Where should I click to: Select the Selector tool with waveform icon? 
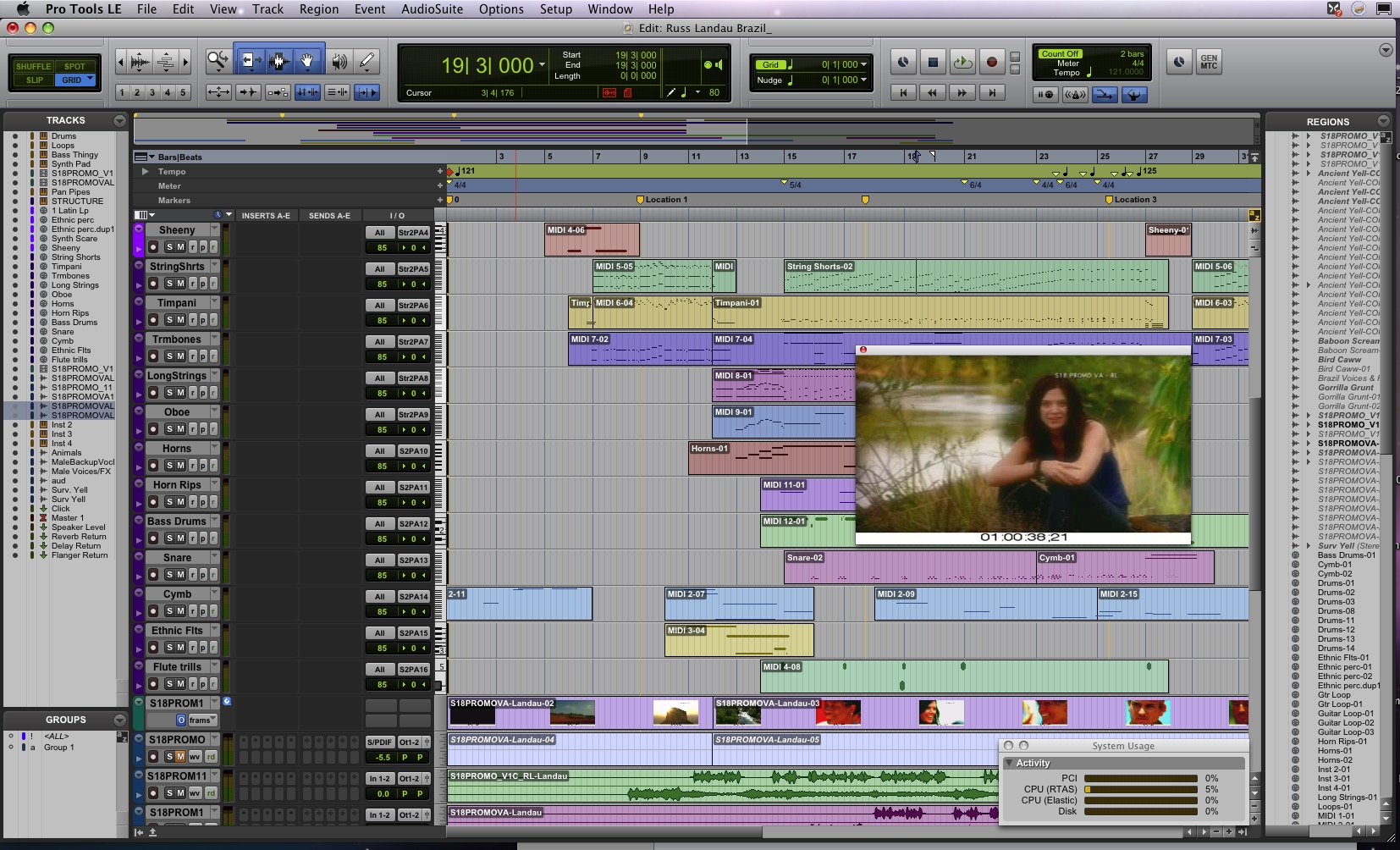click(278, 61)
